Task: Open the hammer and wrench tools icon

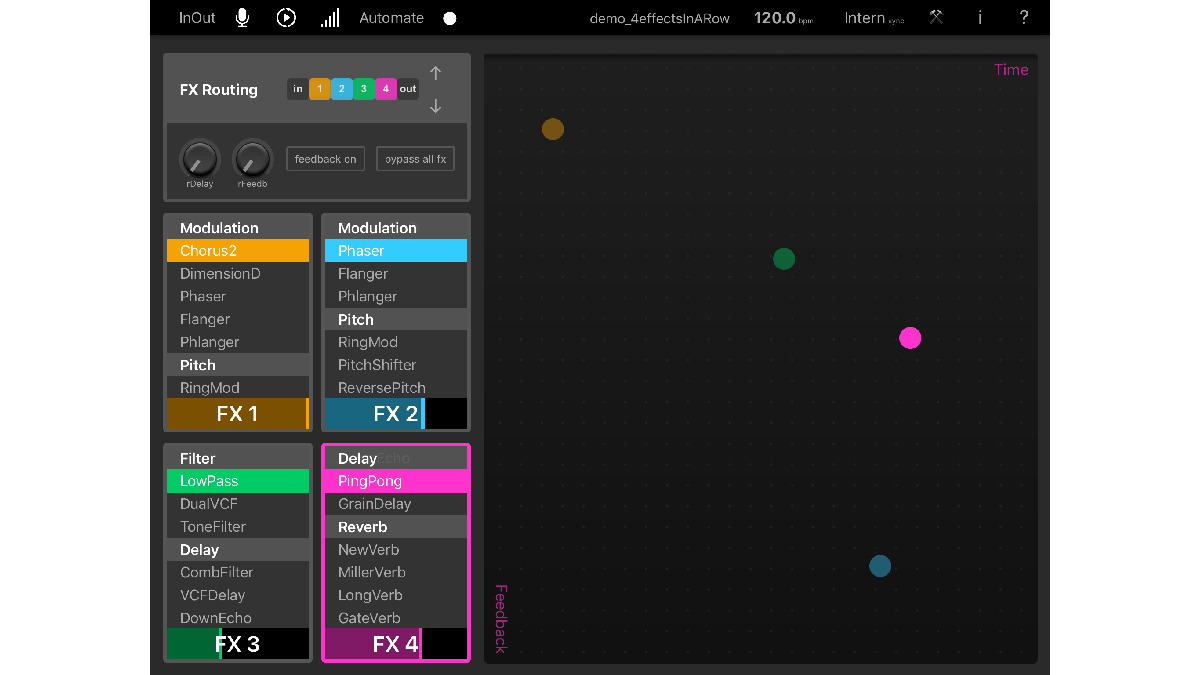Action: [936, 17]
